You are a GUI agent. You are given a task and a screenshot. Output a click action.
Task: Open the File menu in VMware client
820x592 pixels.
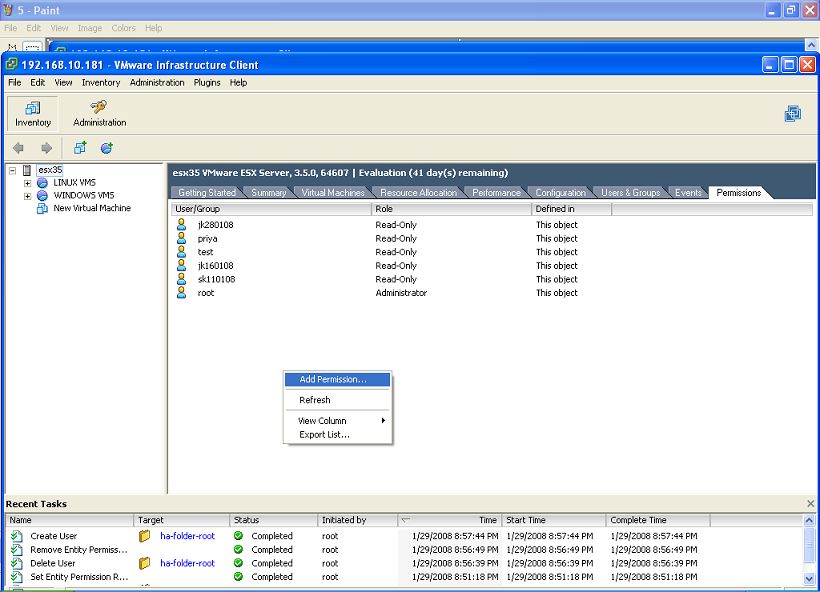[15, 83]
